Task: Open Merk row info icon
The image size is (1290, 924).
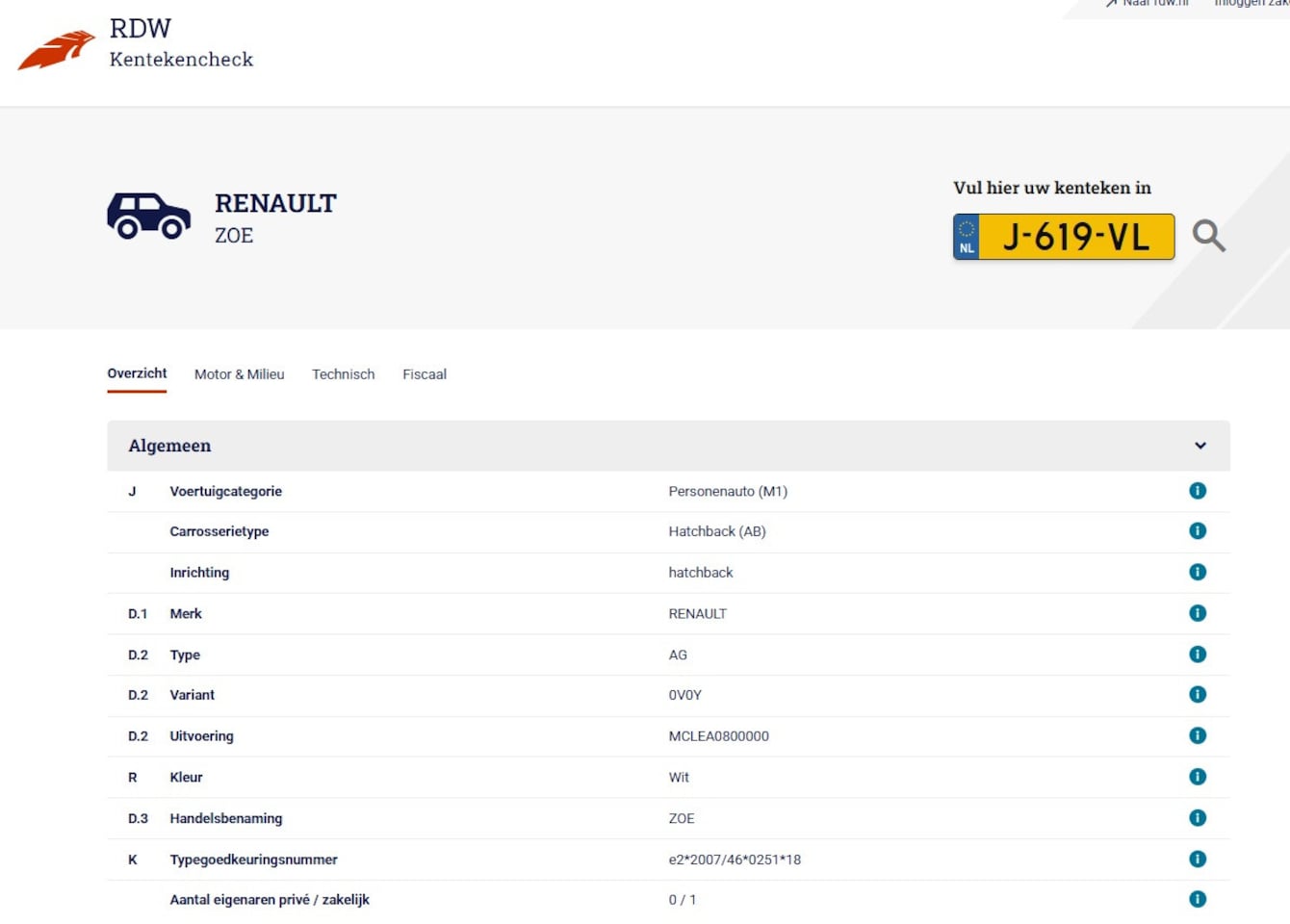Action: point(1197,613)
